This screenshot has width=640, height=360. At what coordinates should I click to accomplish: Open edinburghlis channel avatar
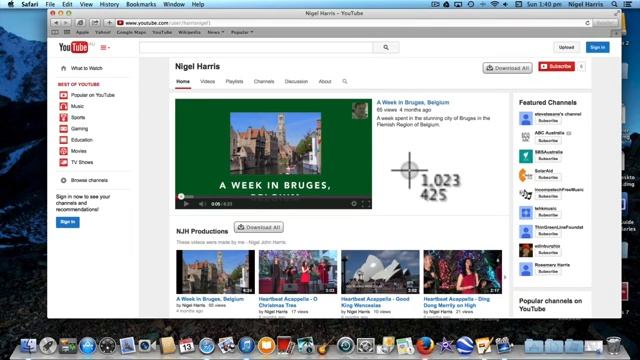tap(526, 250)
